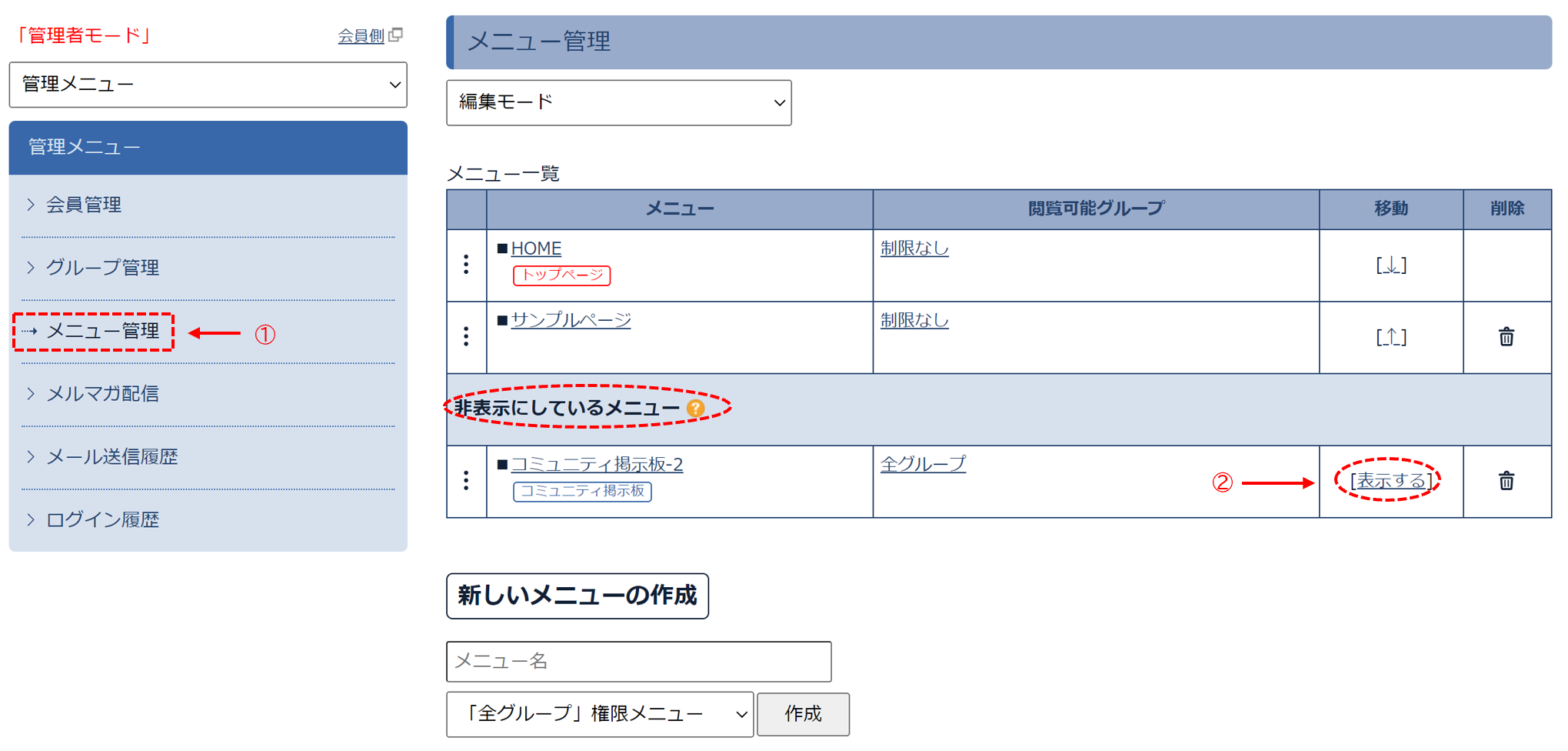The height and width of the screenshot is (751, 1568).
Task: Move HOME down with the down arrow
Action: 1390,265
